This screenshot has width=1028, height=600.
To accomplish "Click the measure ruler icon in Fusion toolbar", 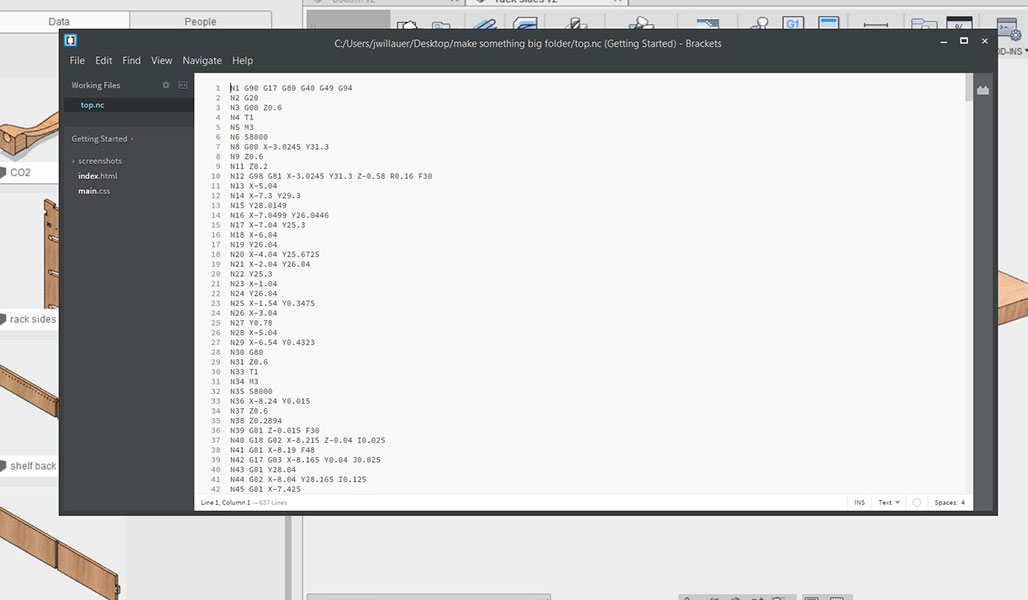I will click(x=875, y=25).
